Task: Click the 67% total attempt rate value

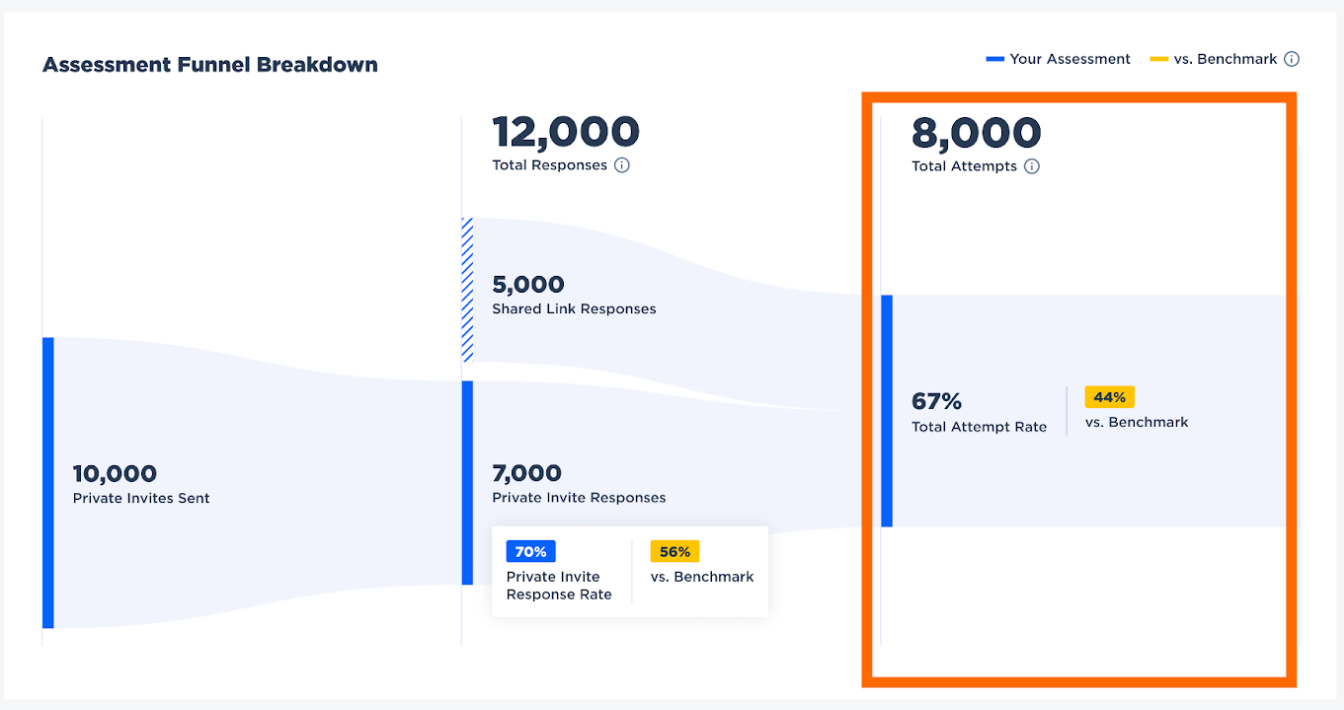Action: pos(937,401)
